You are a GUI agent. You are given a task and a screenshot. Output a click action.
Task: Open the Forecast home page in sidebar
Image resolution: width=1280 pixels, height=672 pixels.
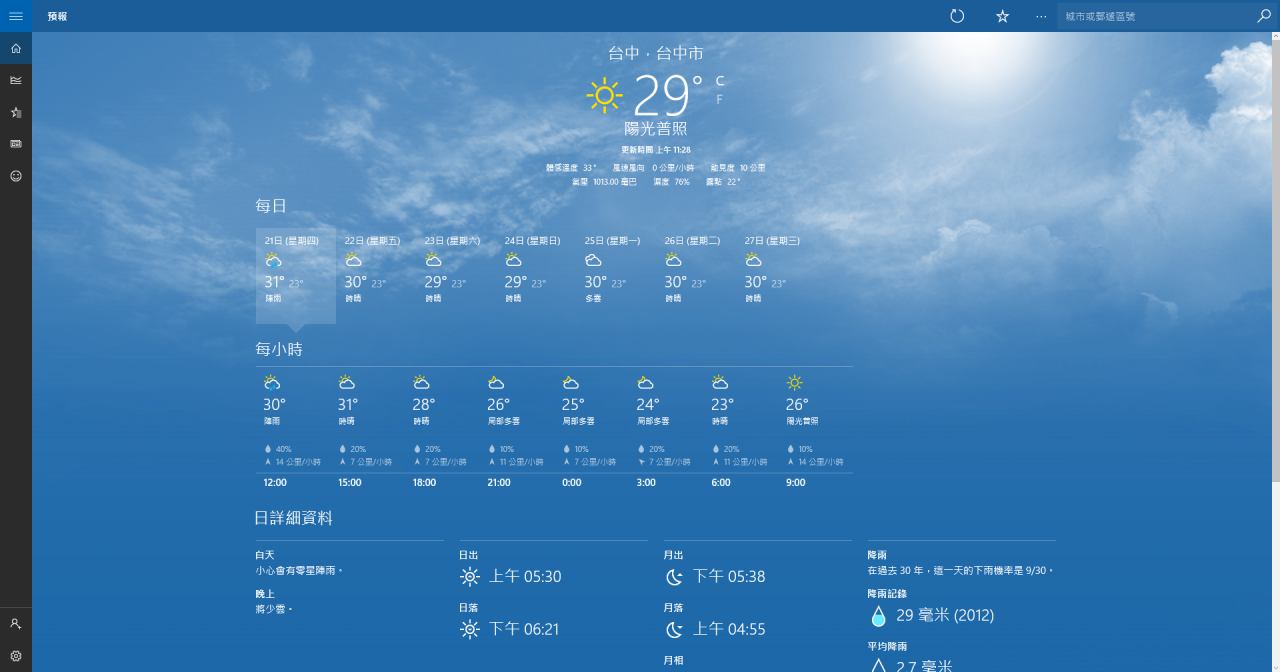[x=16, y=48]
